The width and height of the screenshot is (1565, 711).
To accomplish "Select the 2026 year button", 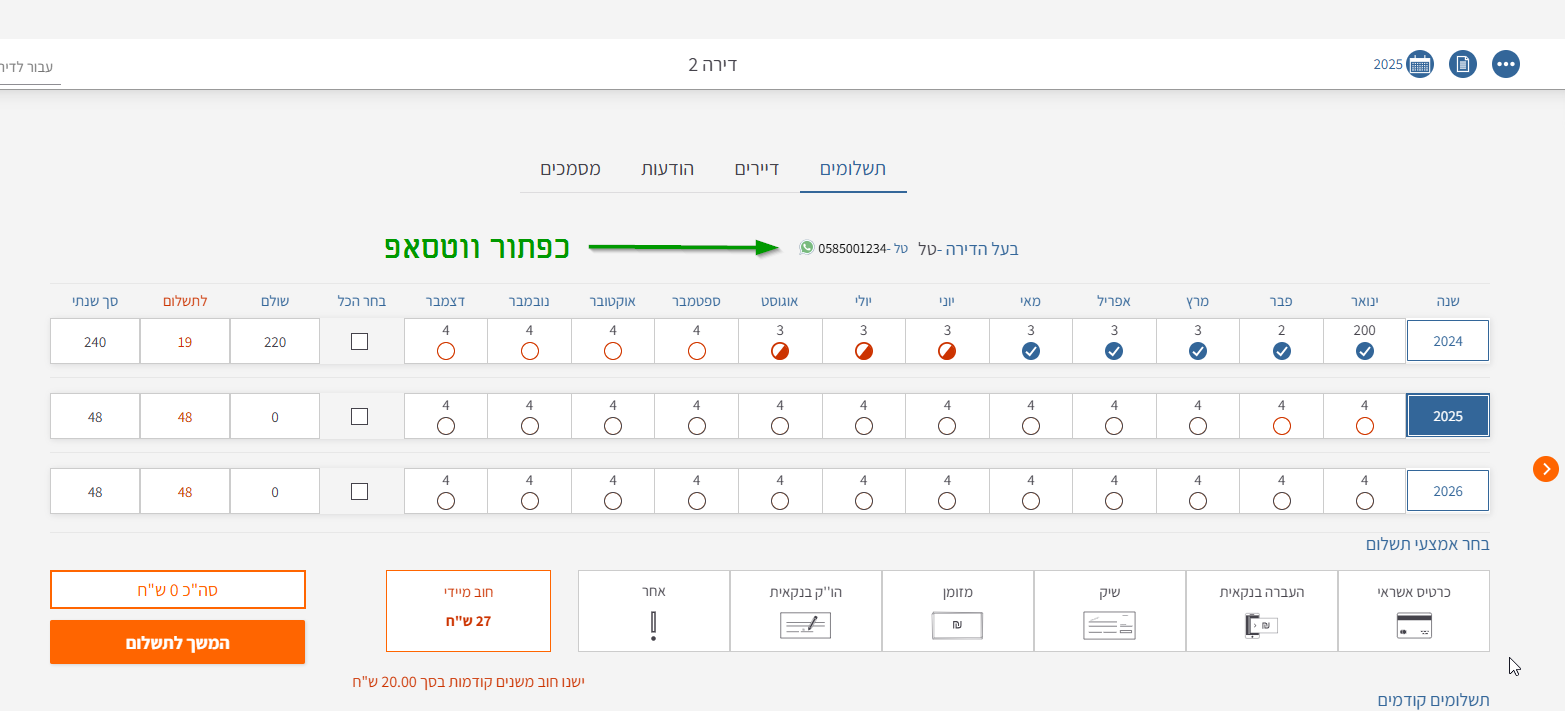I will pyautogui.click(x=1447, y=490).
